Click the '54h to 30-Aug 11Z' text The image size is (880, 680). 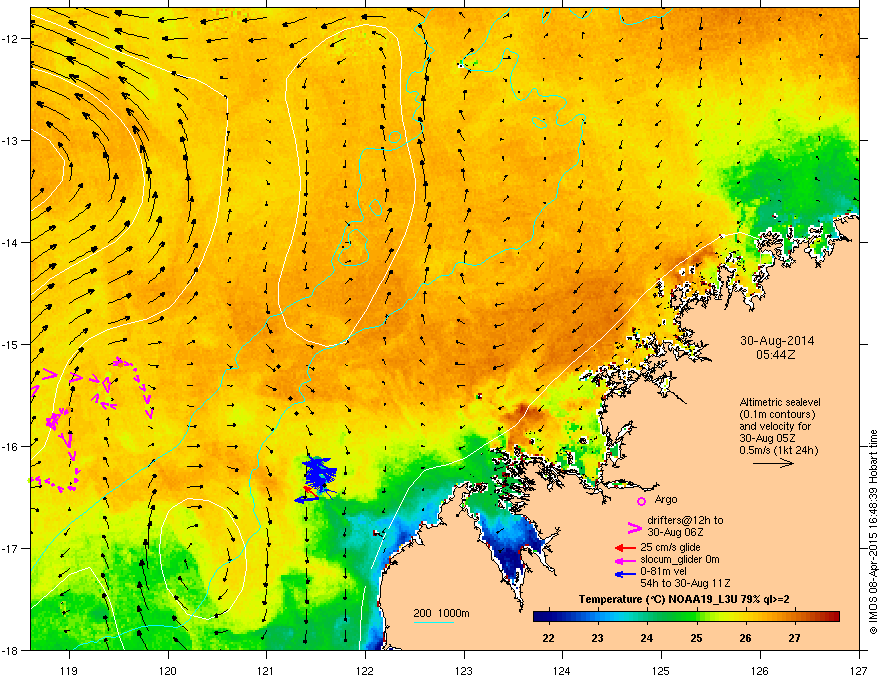tap(685, 583)
